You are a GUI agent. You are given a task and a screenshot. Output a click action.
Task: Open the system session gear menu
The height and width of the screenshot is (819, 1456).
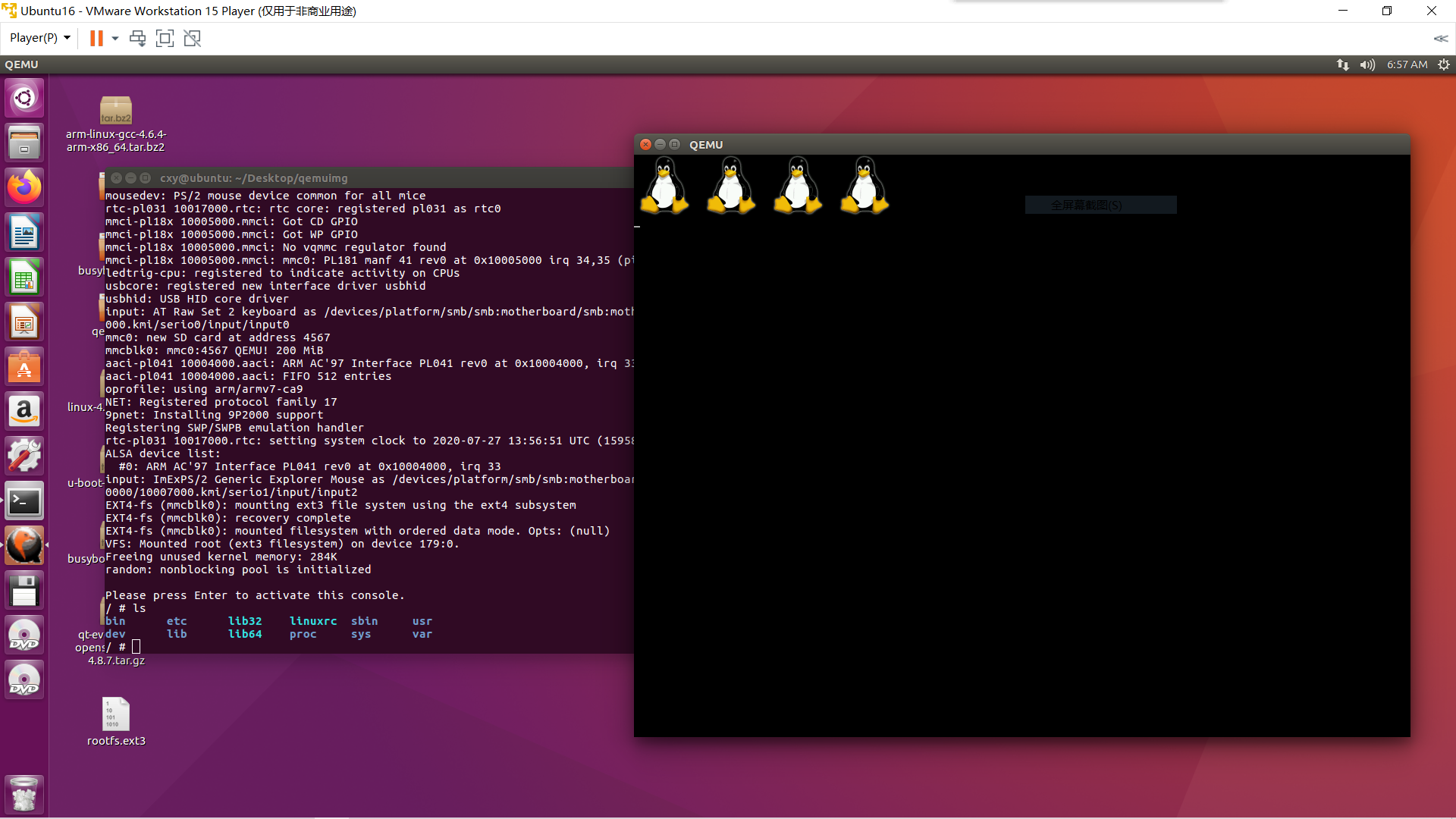point(1444,64)
